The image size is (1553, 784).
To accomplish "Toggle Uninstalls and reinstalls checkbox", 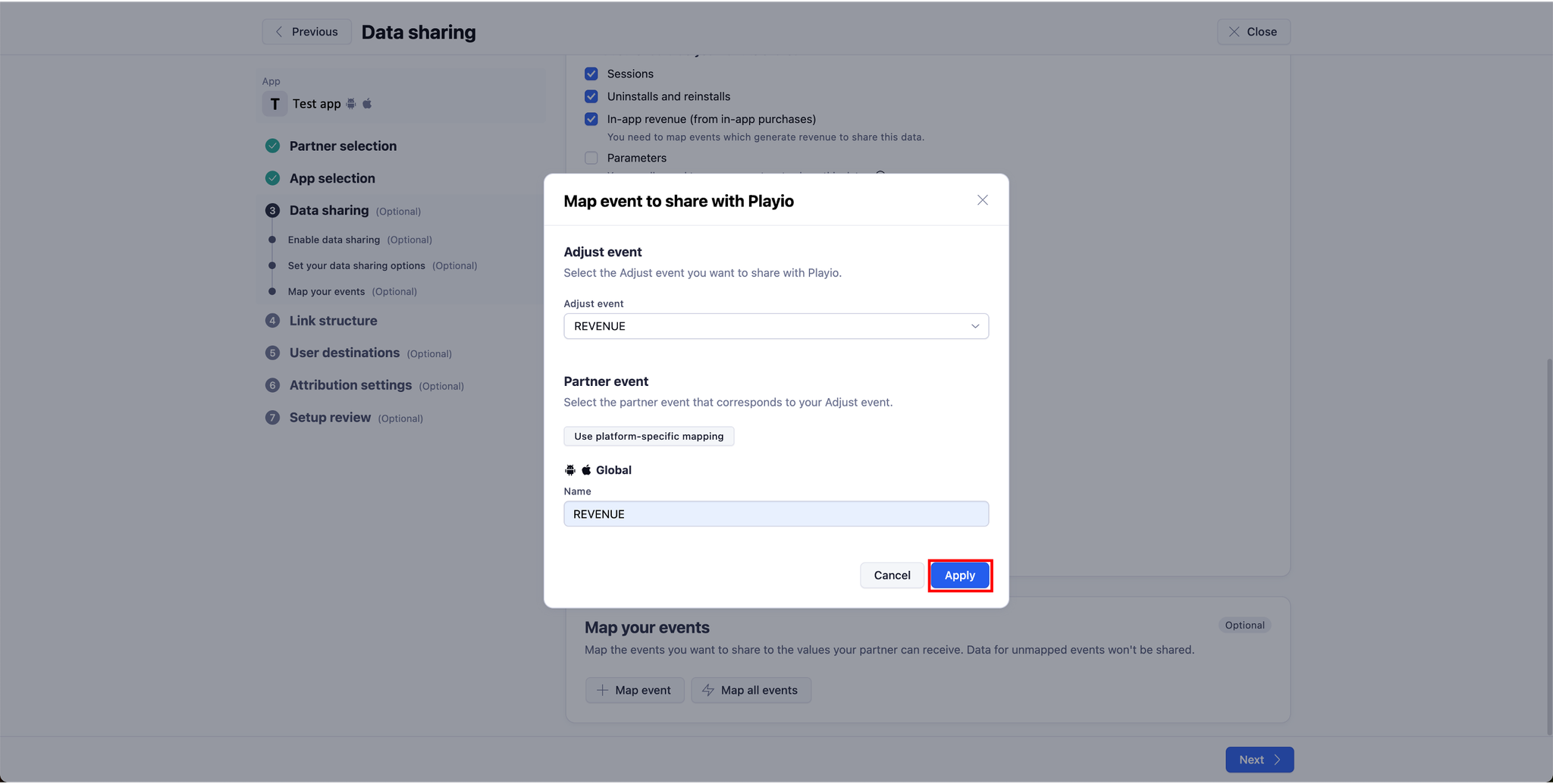I will pyautogui.click(x=591, y=96).
